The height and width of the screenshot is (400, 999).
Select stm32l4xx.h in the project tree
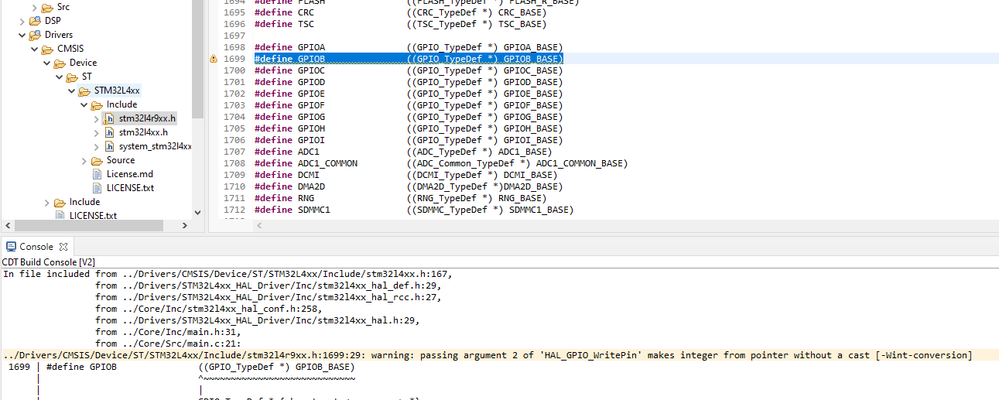point(143,132)
